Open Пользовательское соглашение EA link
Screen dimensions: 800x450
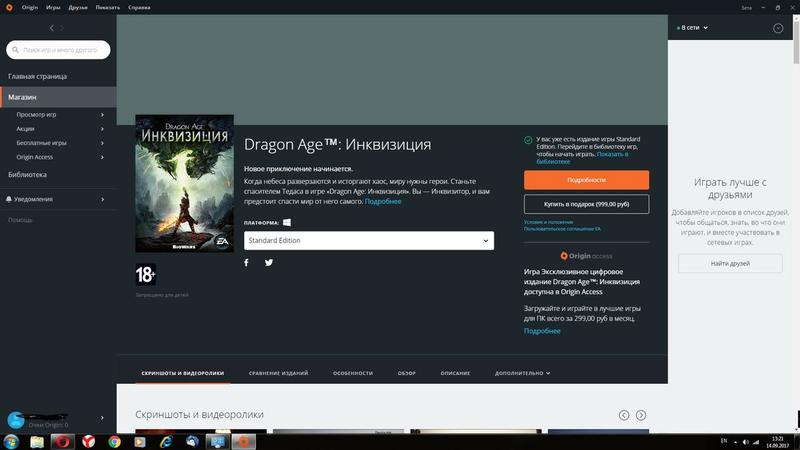(x=562, y=229)
